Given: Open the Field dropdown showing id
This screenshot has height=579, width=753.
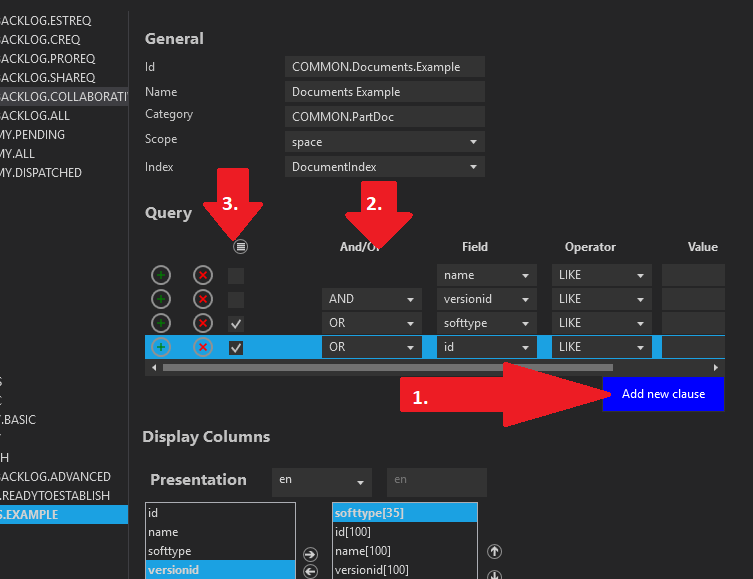Looking at the screenshot, I should pos(486,347).
